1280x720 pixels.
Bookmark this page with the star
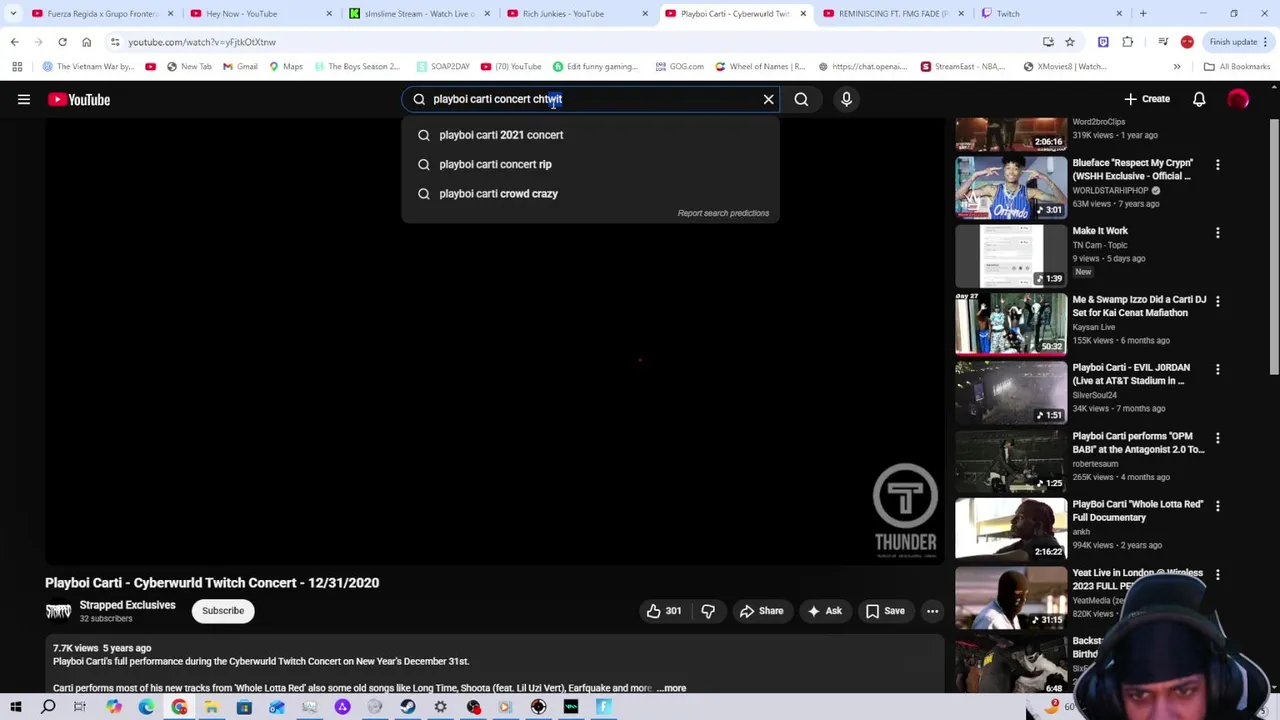1069,42
